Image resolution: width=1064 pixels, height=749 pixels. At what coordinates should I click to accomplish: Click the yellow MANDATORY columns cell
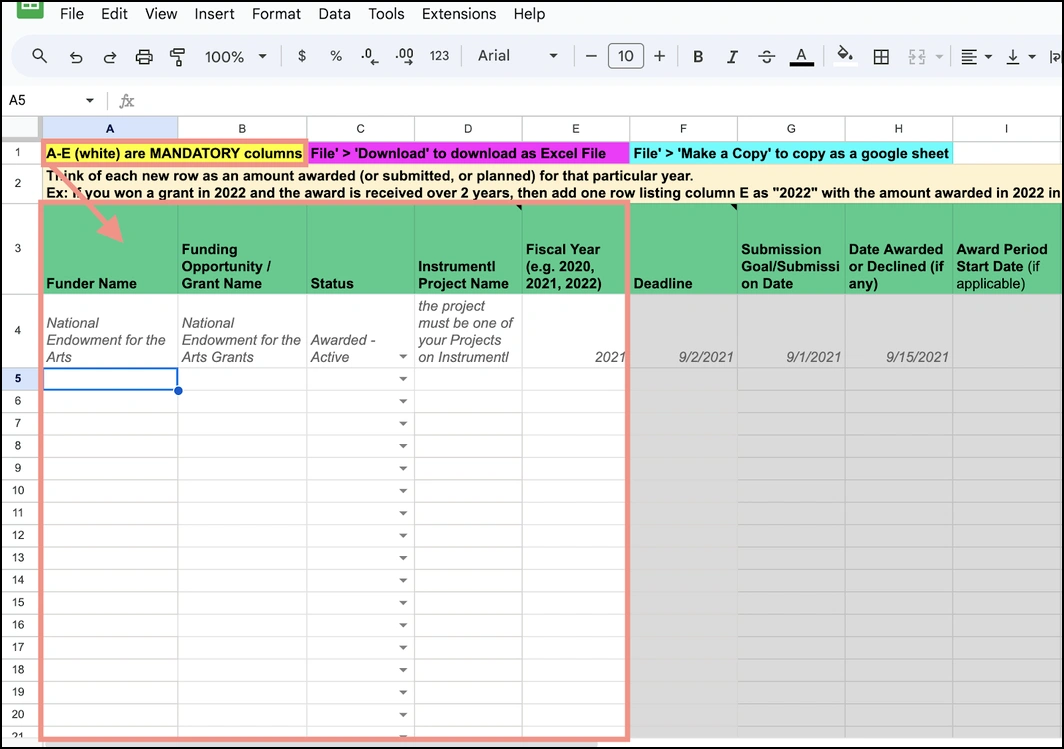point(174,153)
